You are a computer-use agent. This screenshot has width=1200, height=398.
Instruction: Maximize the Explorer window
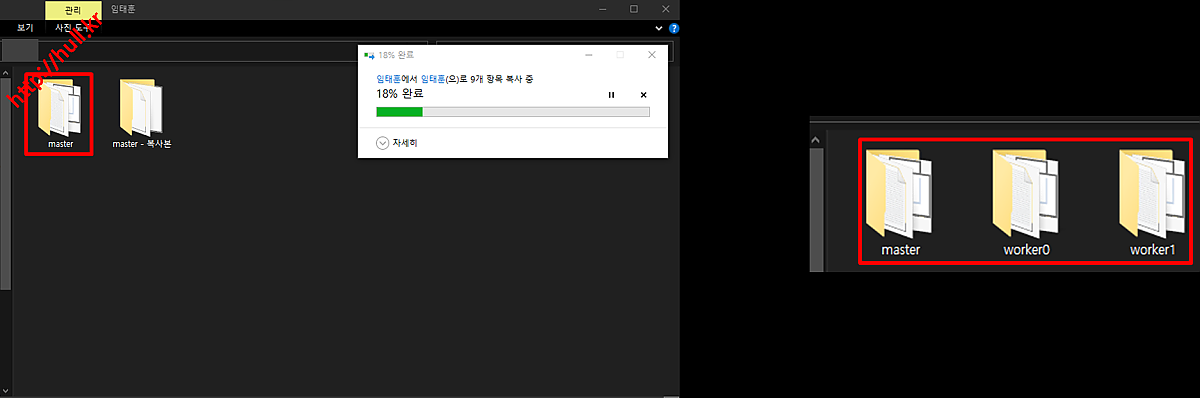(x=634, y=9)
